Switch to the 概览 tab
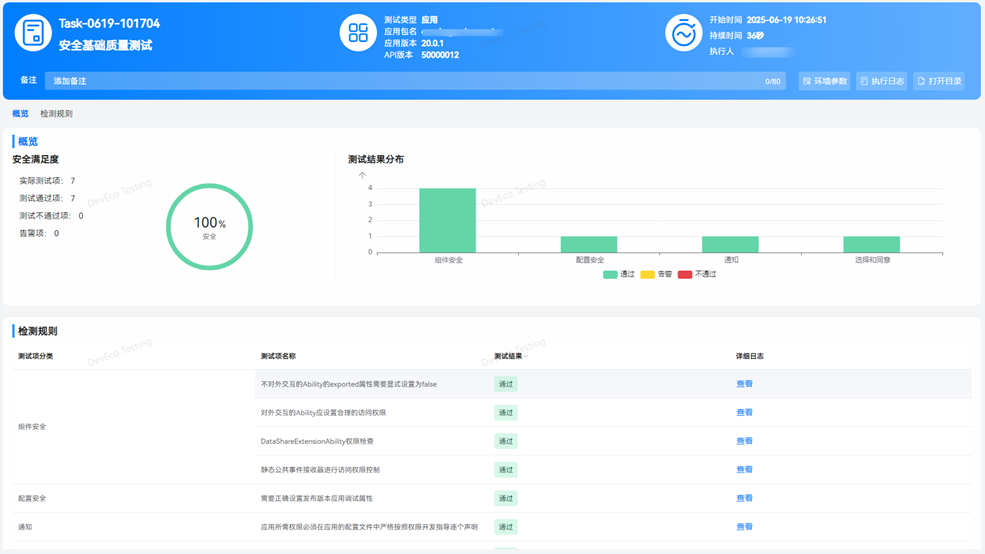This screenshot has height=554, width=985. (x=20, y=114)
